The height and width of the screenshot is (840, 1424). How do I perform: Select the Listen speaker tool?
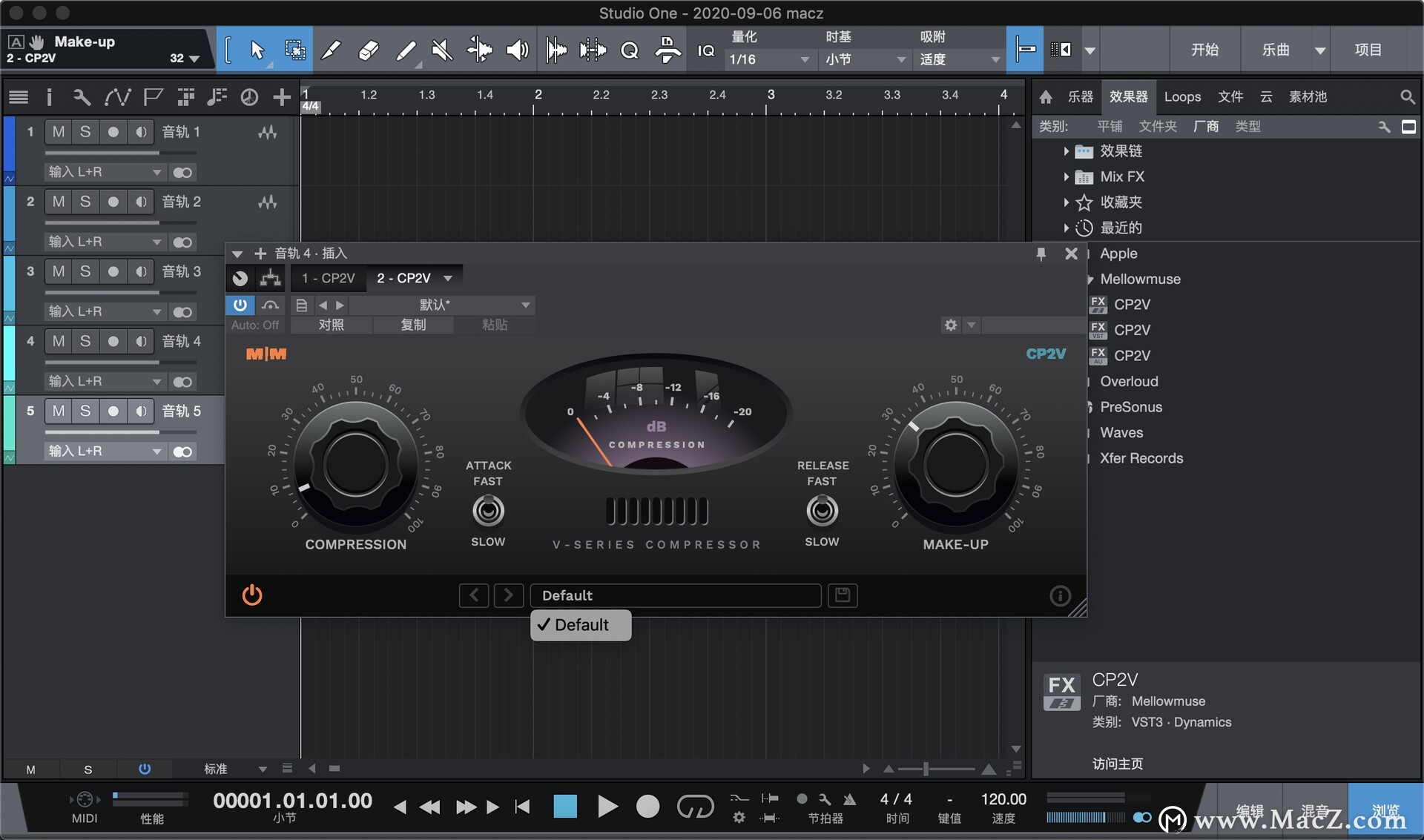click(517, 50)
